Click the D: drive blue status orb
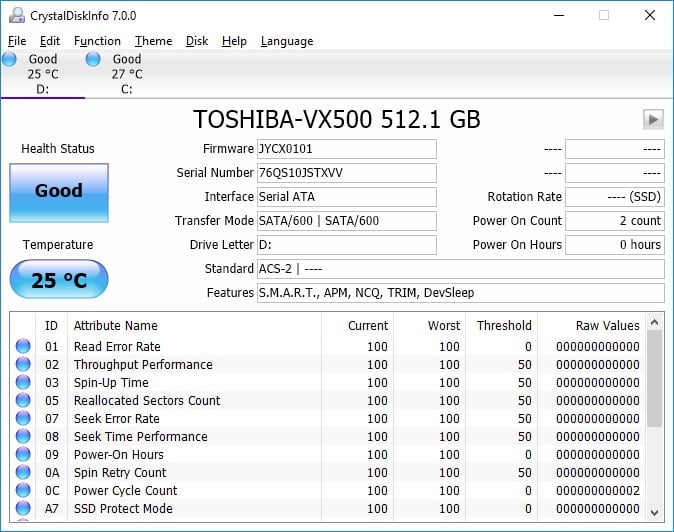 pyautogui.click(x=9, y=59)
